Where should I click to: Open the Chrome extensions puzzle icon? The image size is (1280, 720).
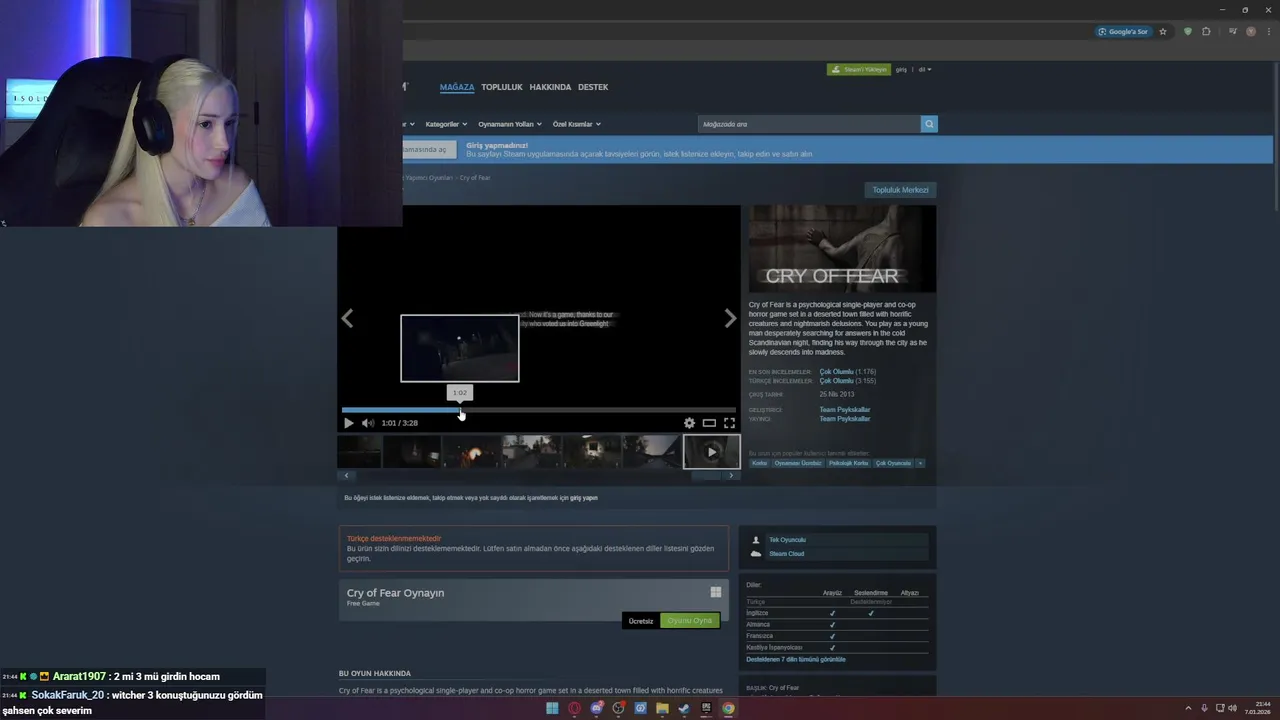point(1206,31)
